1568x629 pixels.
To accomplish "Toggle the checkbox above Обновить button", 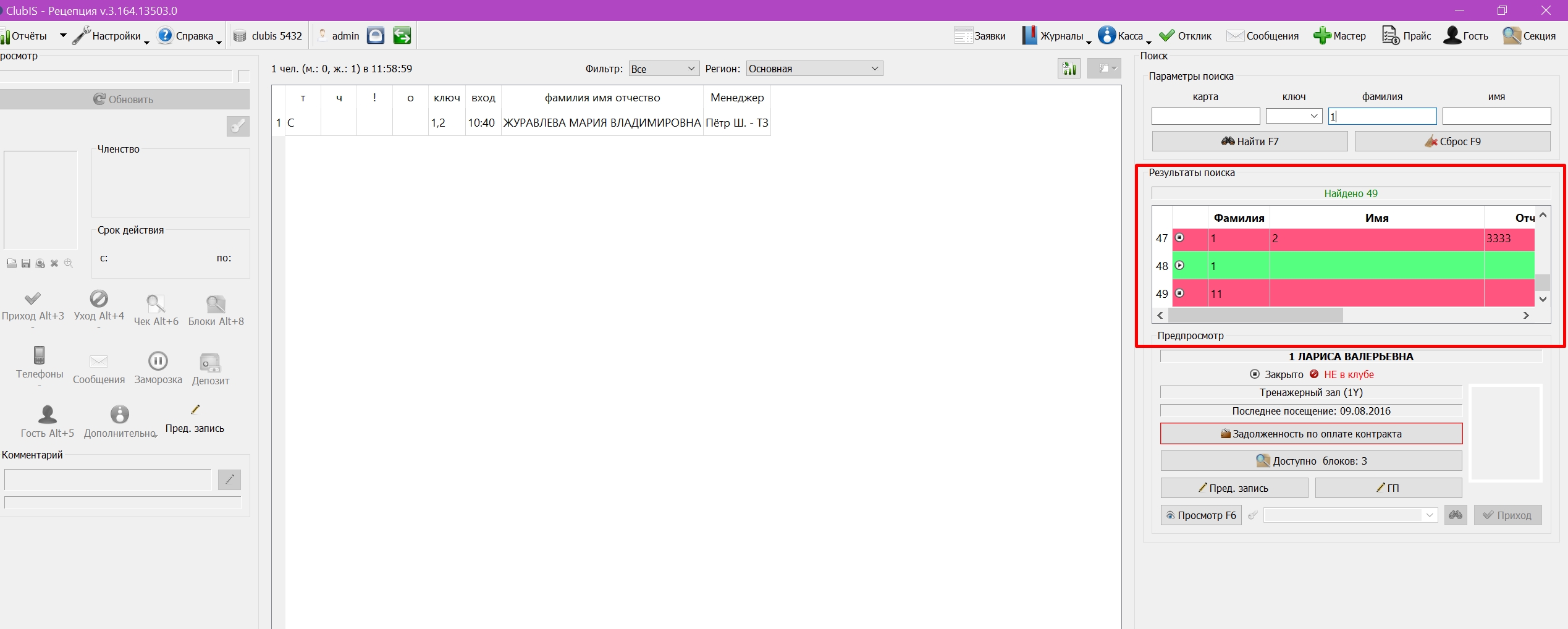I will click(x=244, y=76).
